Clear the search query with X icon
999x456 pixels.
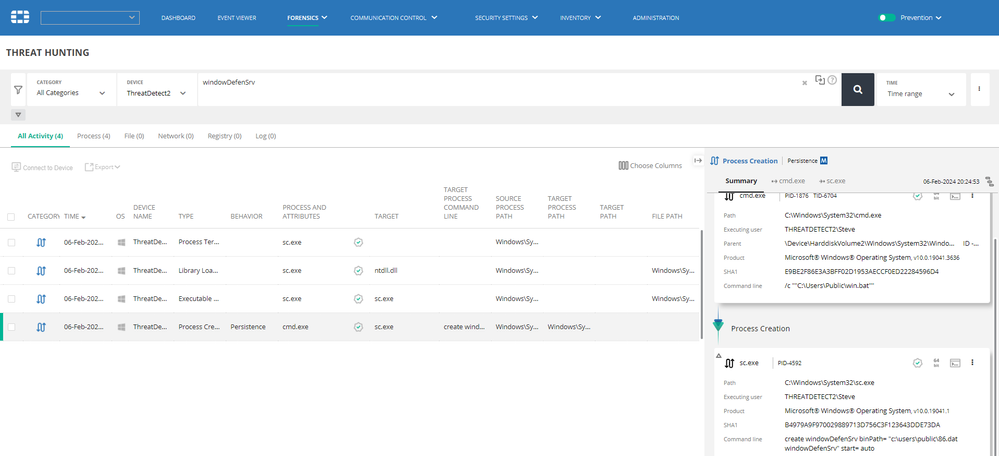(x=804, y=83)
